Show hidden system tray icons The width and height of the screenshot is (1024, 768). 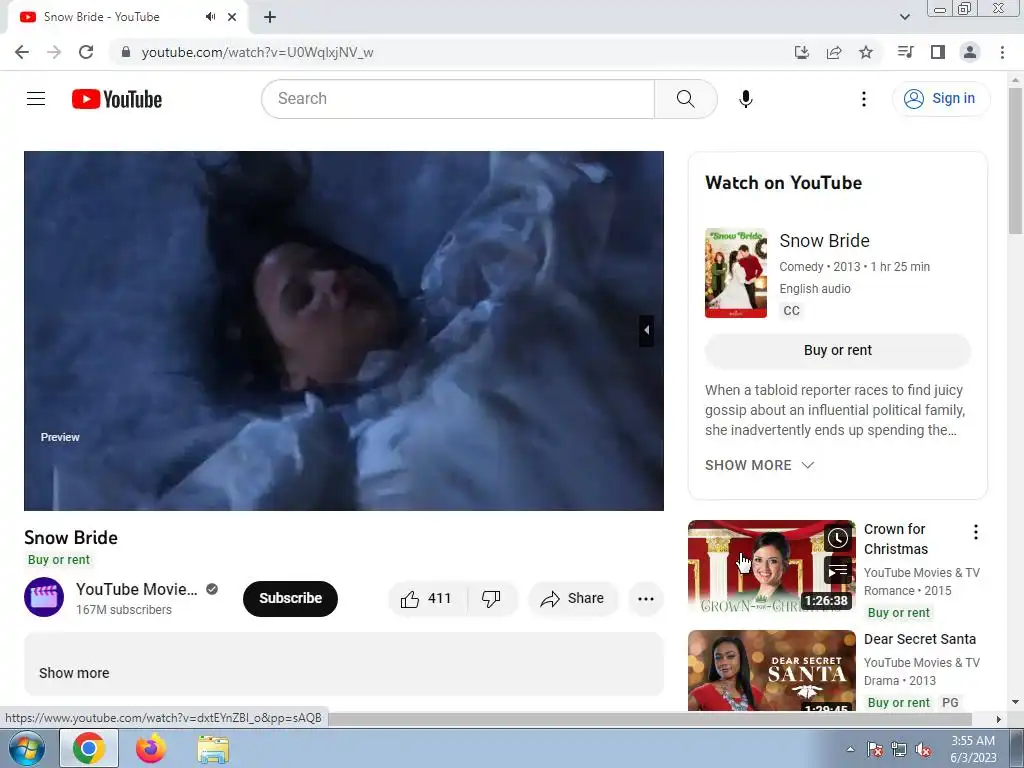point(850,749)
